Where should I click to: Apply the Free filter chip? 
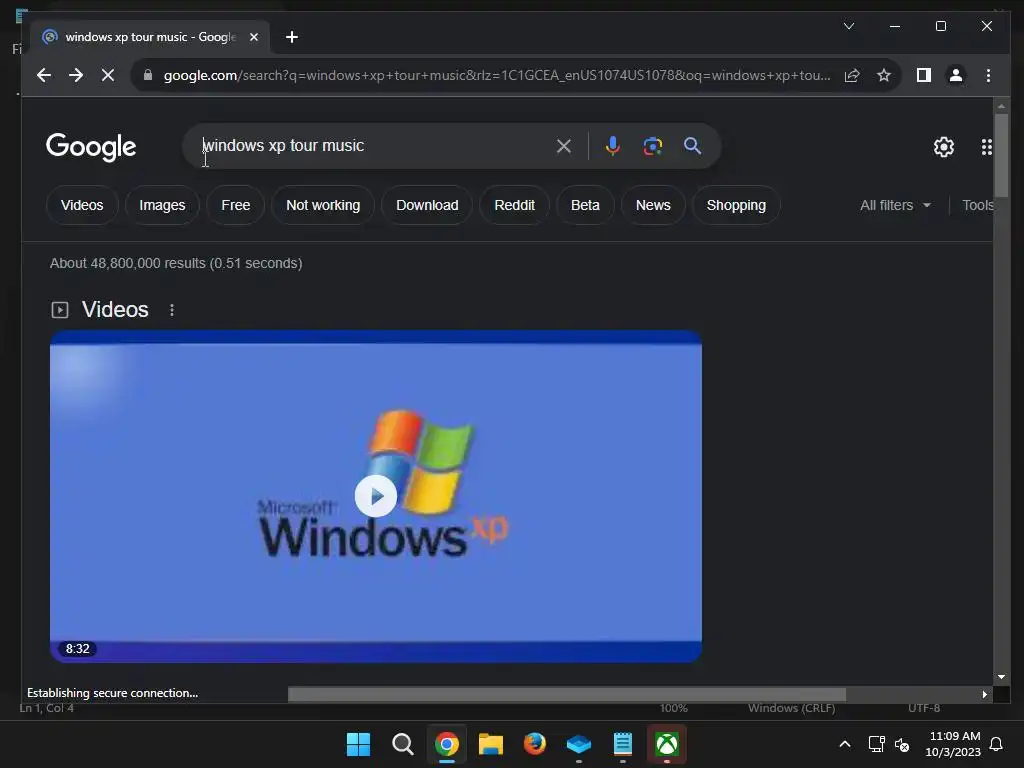pyautogui.click(x=236, y=205)
